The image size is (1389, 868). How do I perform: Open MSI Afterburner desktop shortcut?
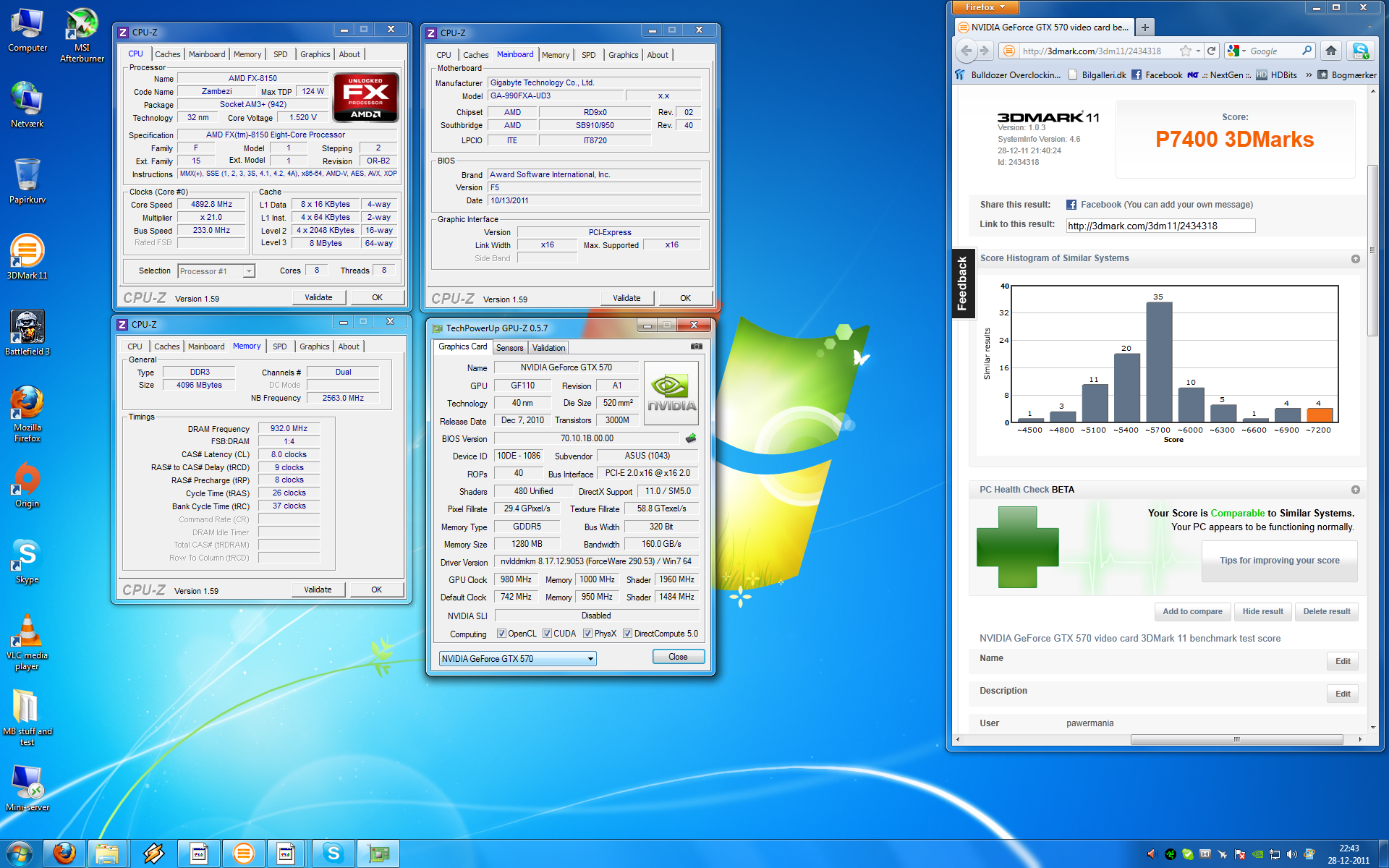(82, 35)
